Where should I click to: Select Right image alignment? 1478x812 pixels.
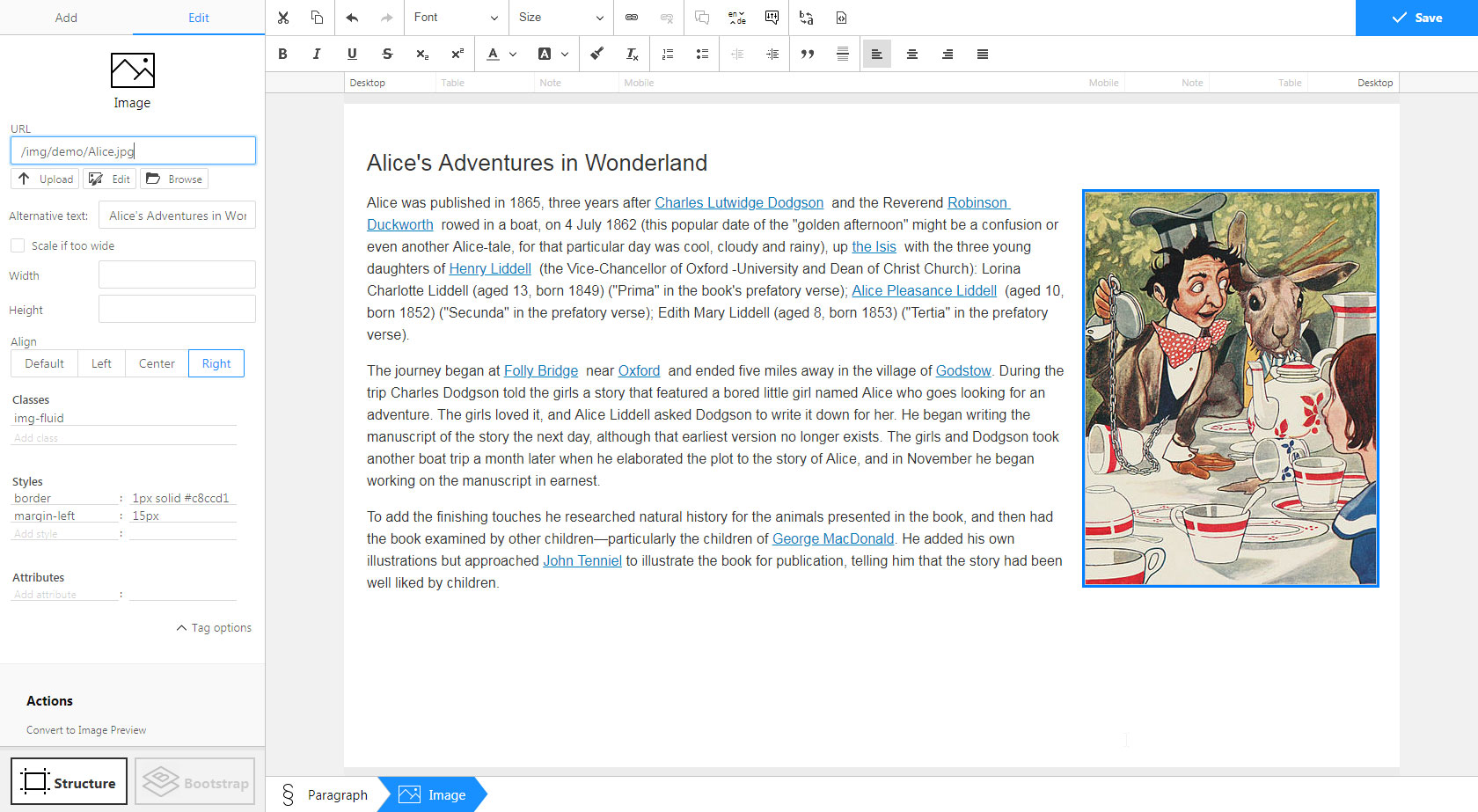pyautogui.click(x=216, y=363)
